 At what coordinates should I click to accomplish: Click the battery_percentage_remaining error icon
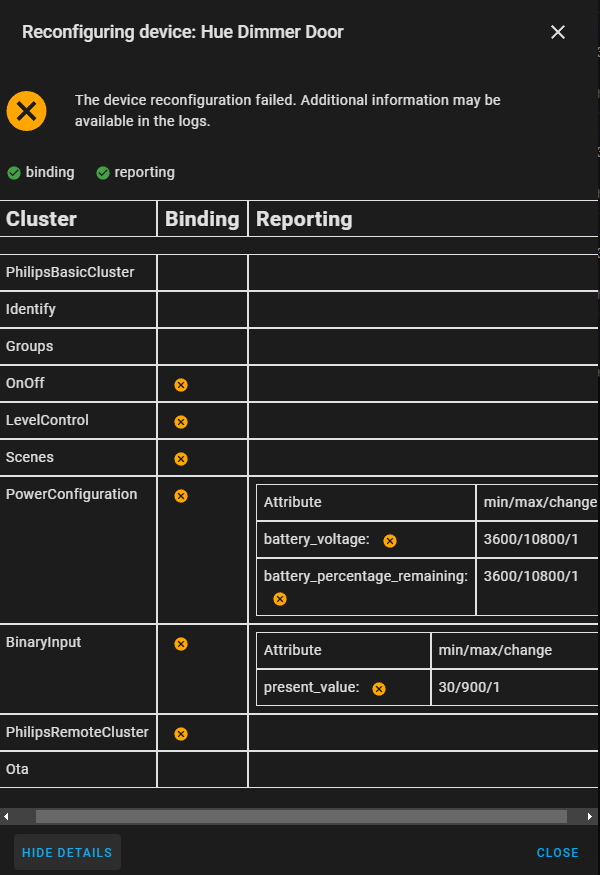point(279,598)
